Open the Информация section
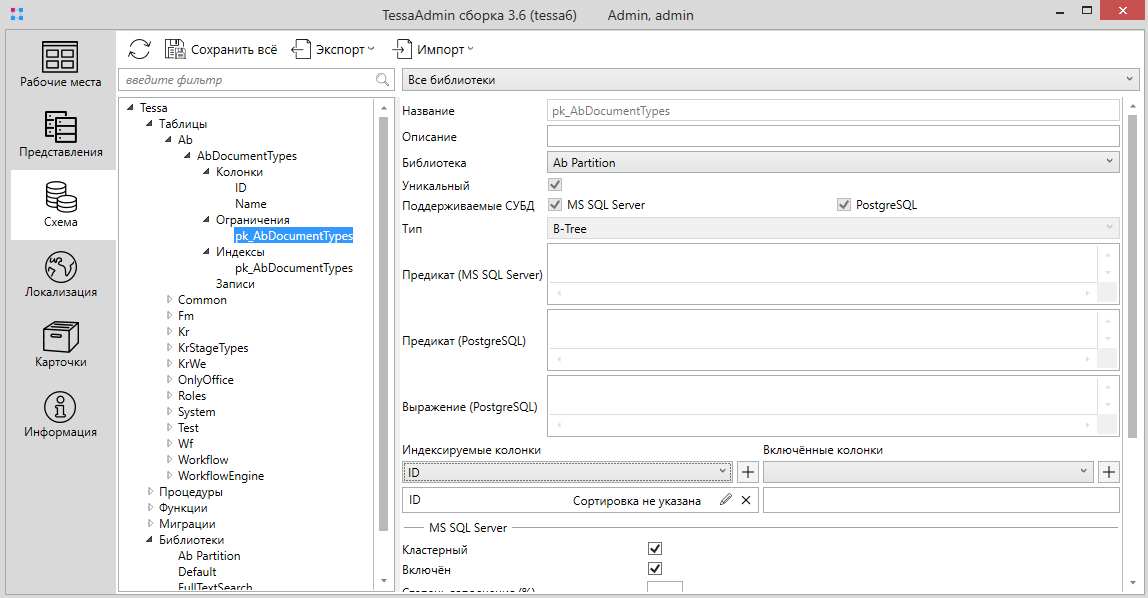The width and height of the screenshot is (1148, 598). pos(61,415)
